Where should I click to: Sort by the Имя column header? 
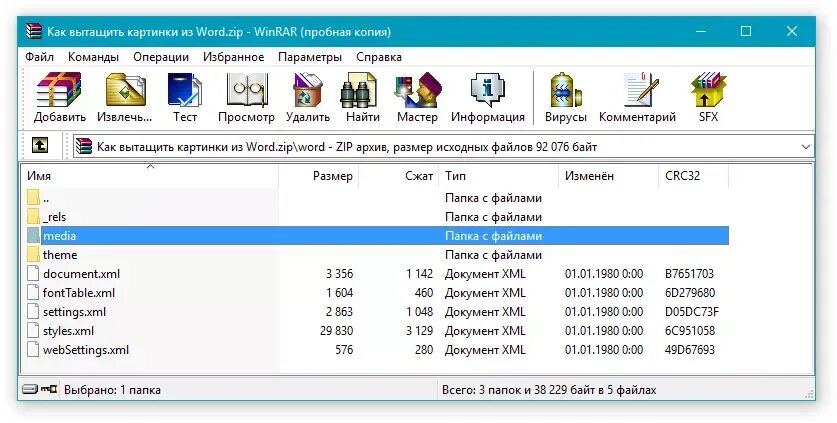(150, 176)
